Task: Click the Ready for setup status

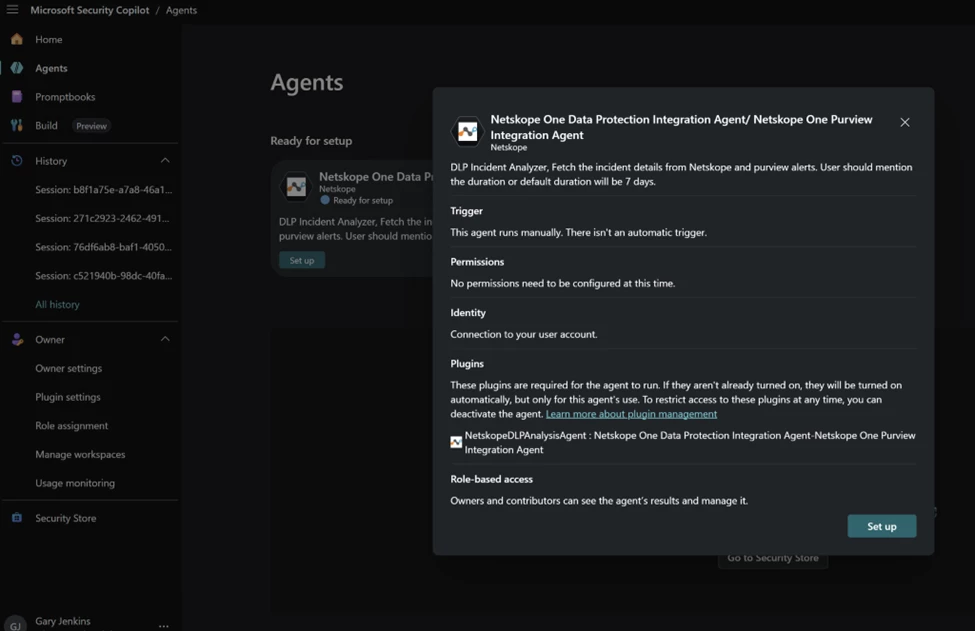Action: [x=356, y=200]
